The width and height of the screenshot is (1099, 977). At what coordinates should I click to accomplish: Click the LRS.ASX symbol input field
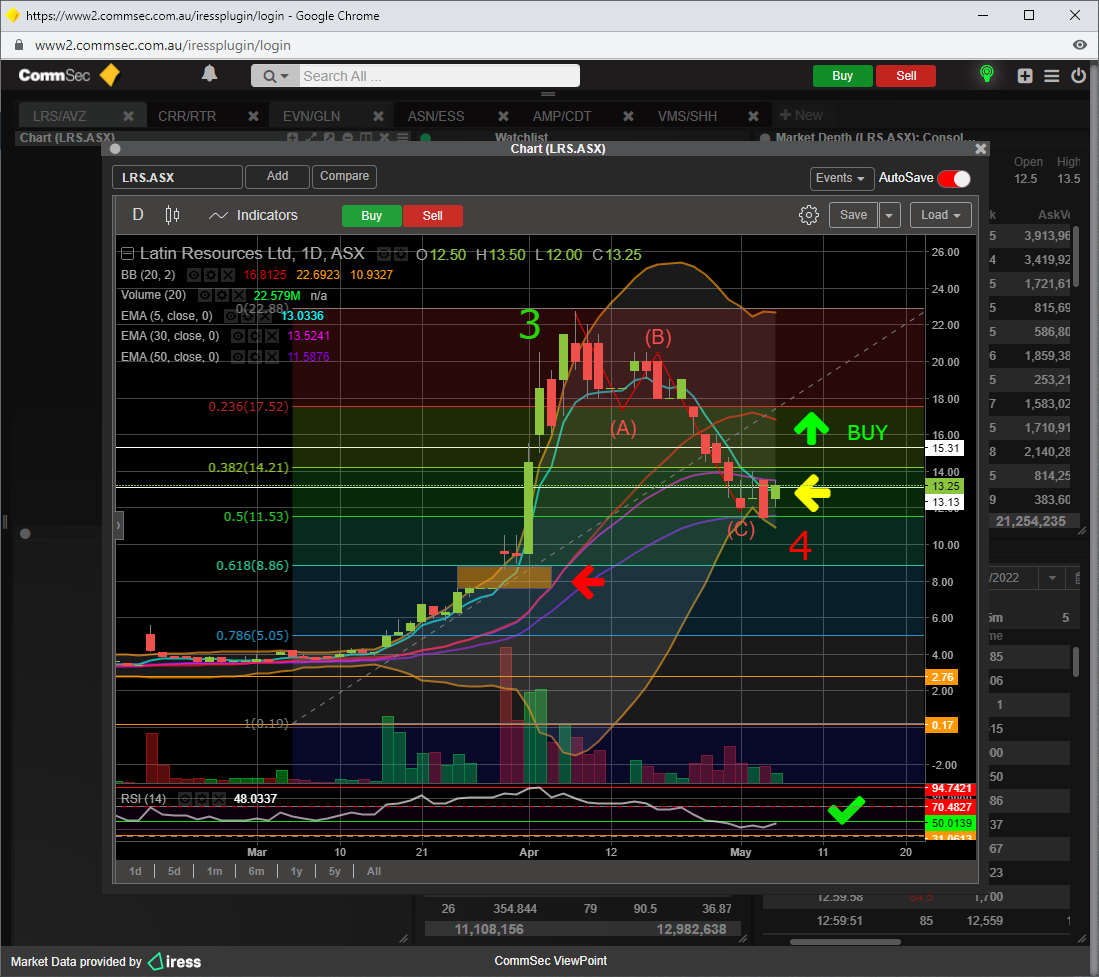(177, 177)
